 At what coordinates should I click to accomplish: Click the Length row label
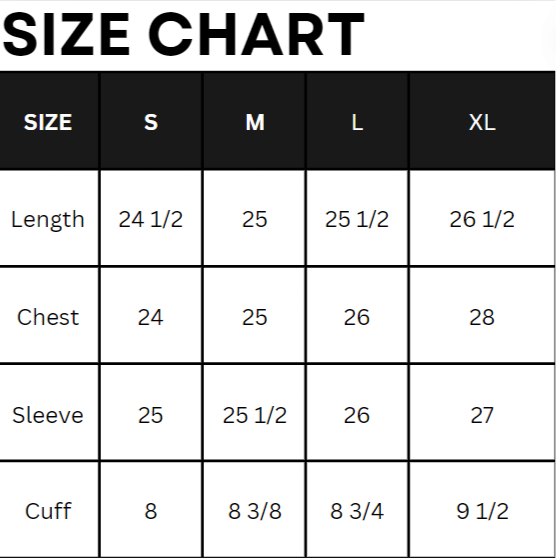48,220
